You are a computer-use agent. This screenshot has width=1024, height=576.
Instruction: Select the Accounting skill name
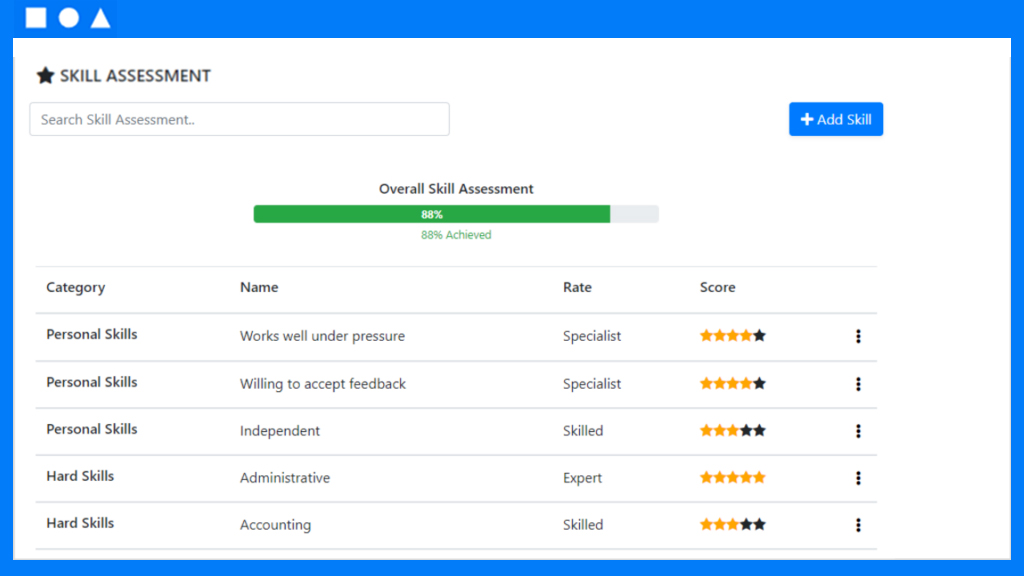click(x=276, y=525)
